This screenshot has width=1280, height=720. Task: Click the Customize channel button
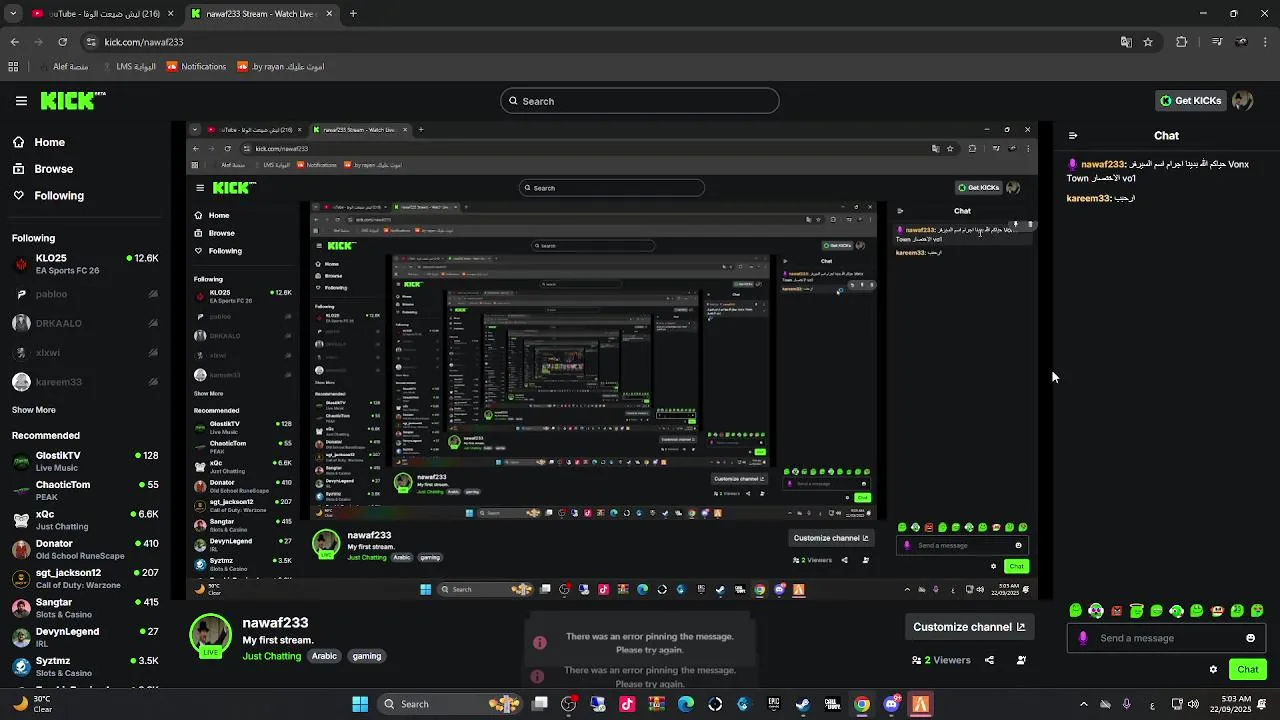coord(969,627)
